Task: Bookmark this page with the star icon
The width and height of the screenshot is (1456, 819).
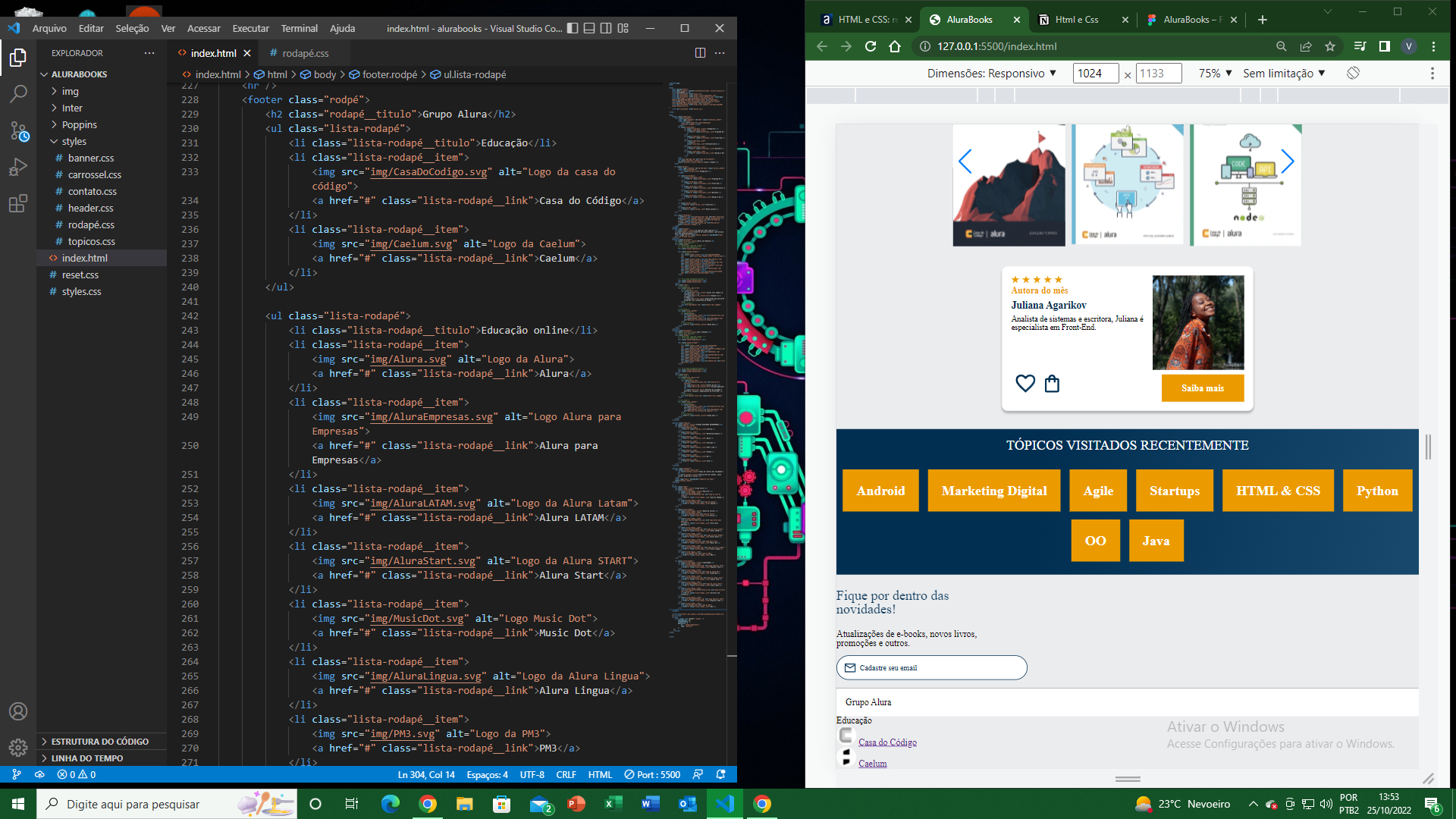Action: click(1330, 46)
